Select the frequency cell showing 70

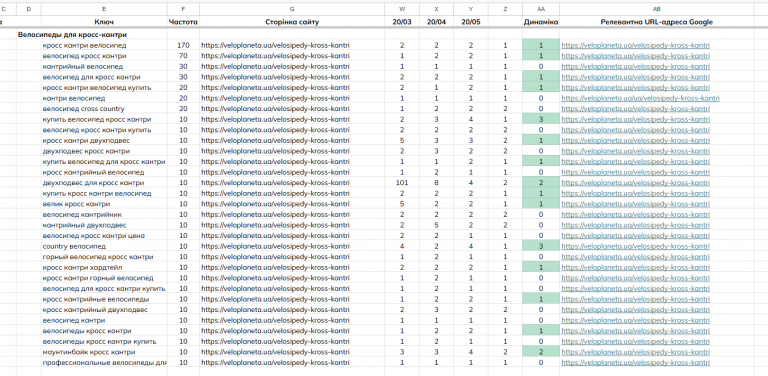pyautogui.click(x=183, y=56)
